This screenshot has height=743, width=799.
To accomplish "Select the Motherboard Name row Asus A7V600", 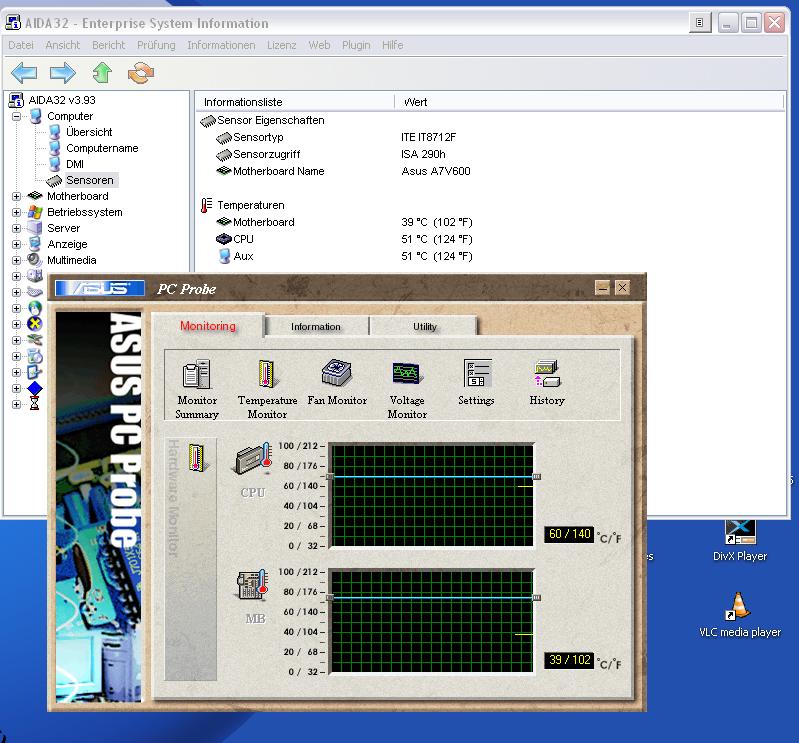I will pyautogui.click(x=343, y=171).
